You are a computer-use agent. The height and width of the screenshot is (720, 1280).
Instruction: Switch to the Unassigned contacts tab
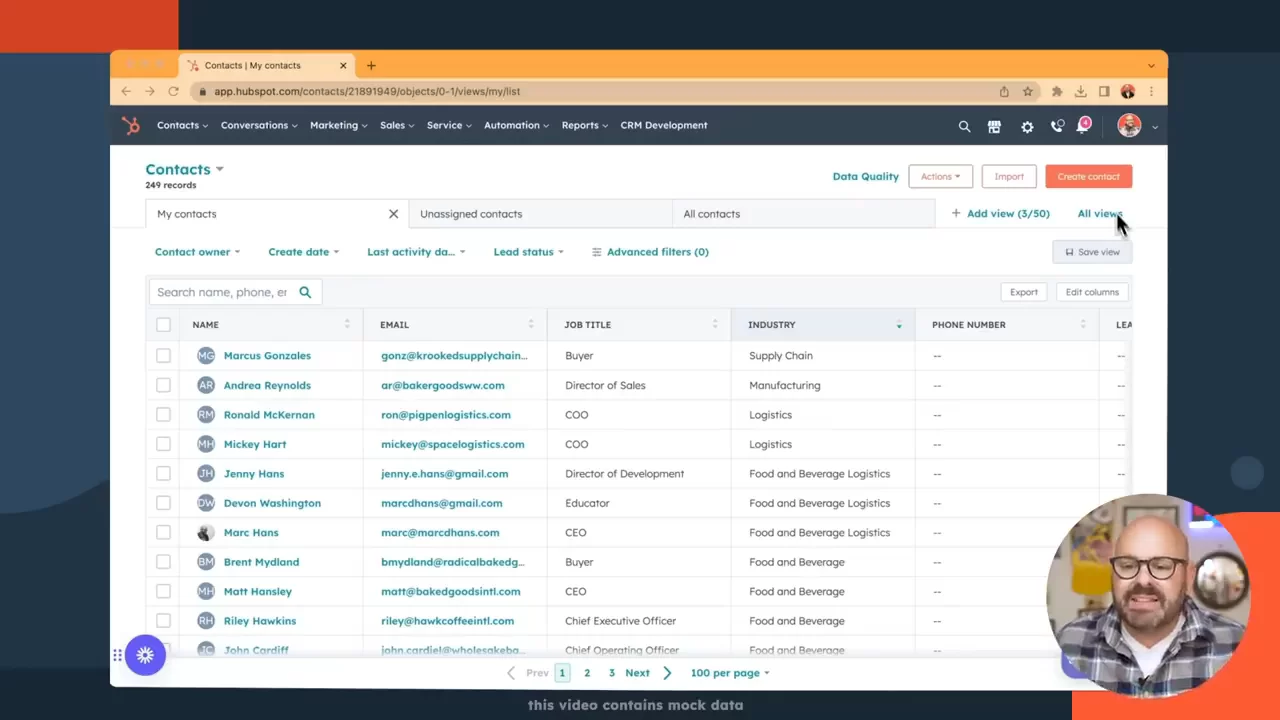point(471,214)
